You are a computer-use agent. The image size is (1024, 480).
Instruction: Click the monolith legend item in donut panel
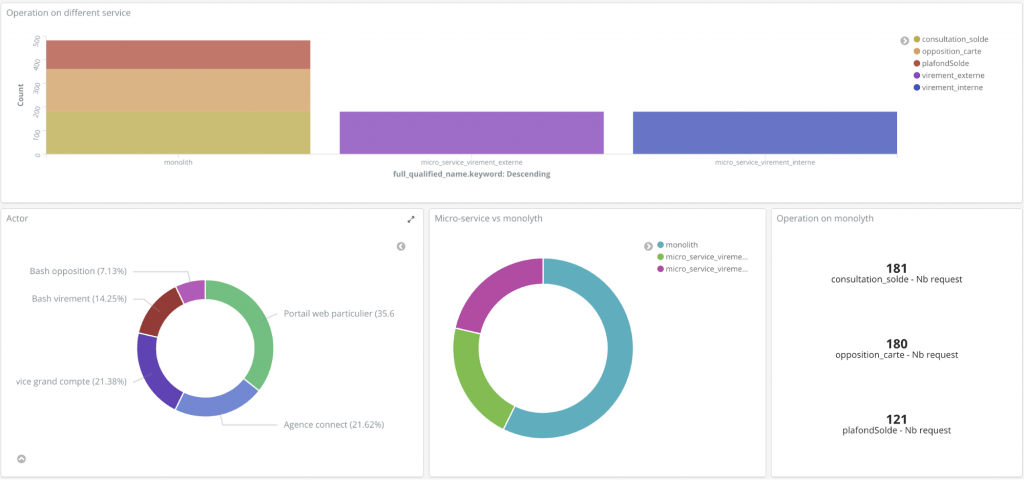tap(682, 245)
